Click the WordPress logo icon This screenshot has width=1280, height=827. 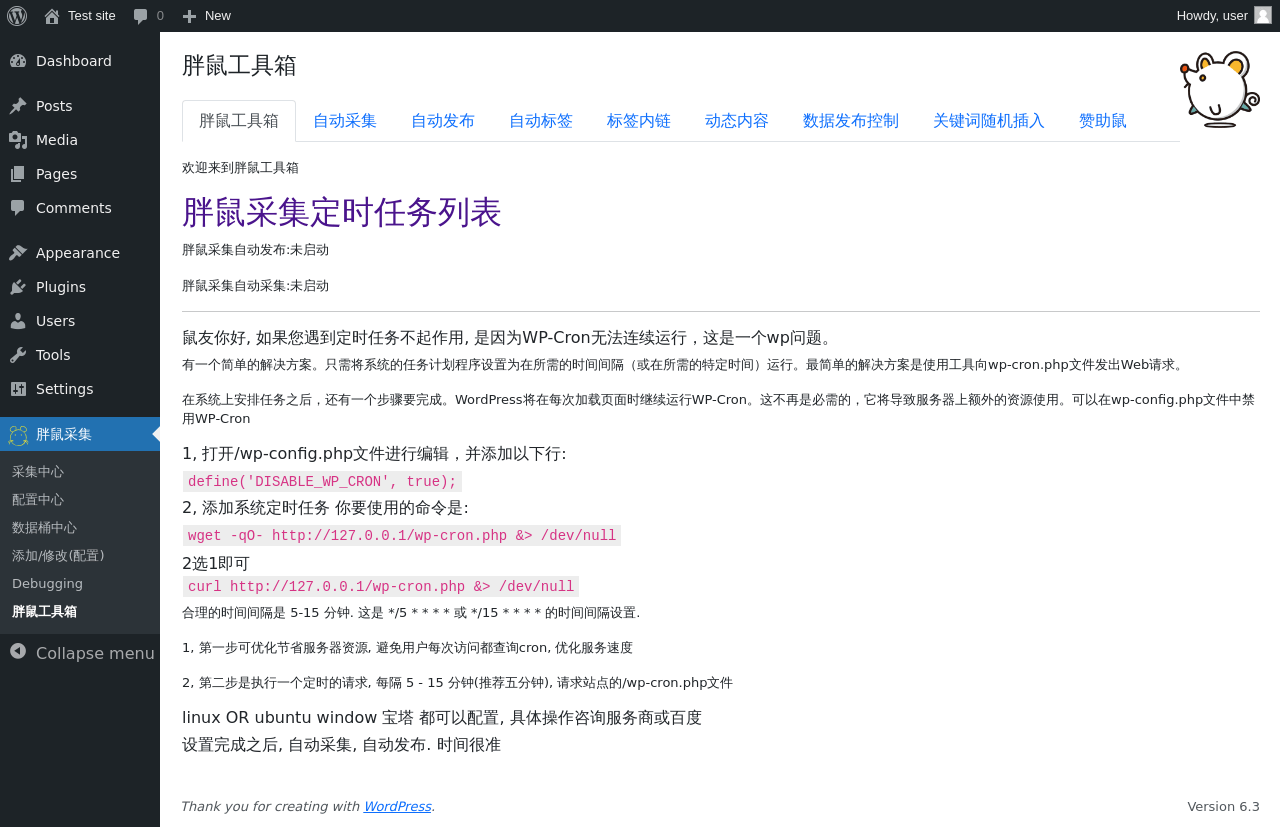coord(17,16)
